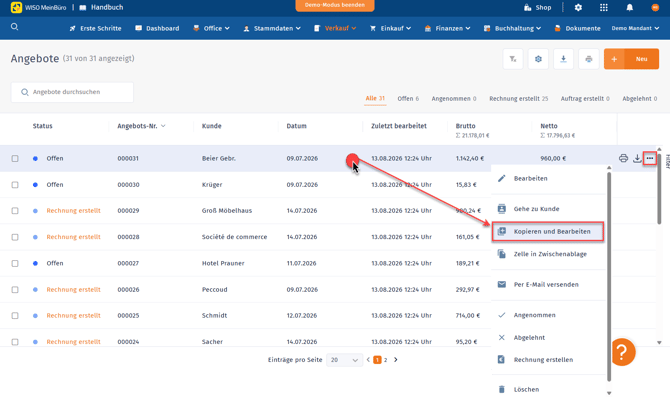Click the orange user avatar icon
This screenshot has height=397, width=670.
coord(655,7)
